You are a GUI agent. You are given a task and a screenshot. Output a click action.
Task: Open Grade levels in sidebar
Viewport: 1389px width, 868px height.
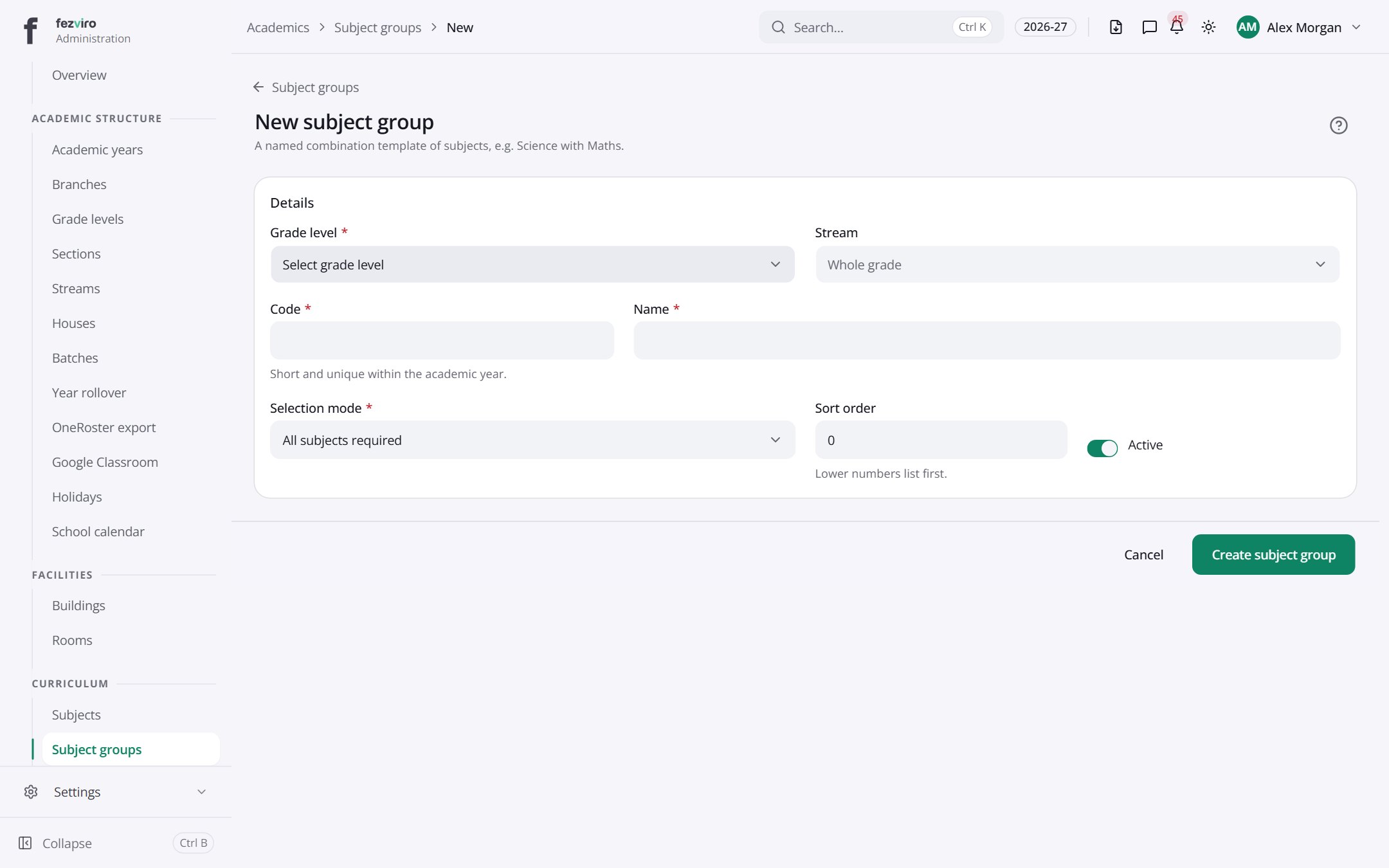tap(87, 219)
